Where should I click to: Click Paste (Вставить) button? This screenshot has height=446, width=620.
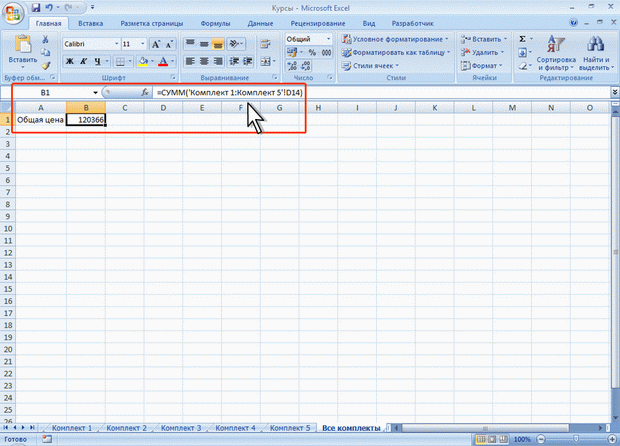(19, 50)
